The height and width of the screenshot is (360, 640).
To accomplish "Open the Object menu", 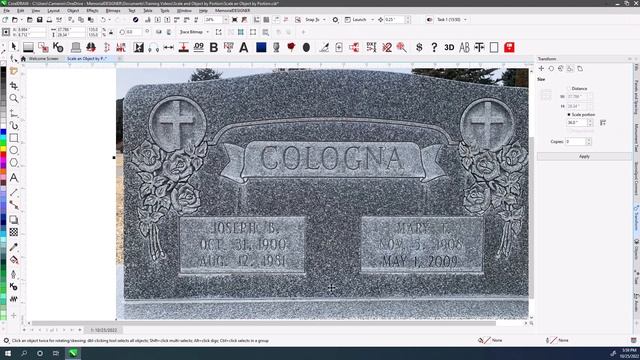I will [x=73, y=11].
